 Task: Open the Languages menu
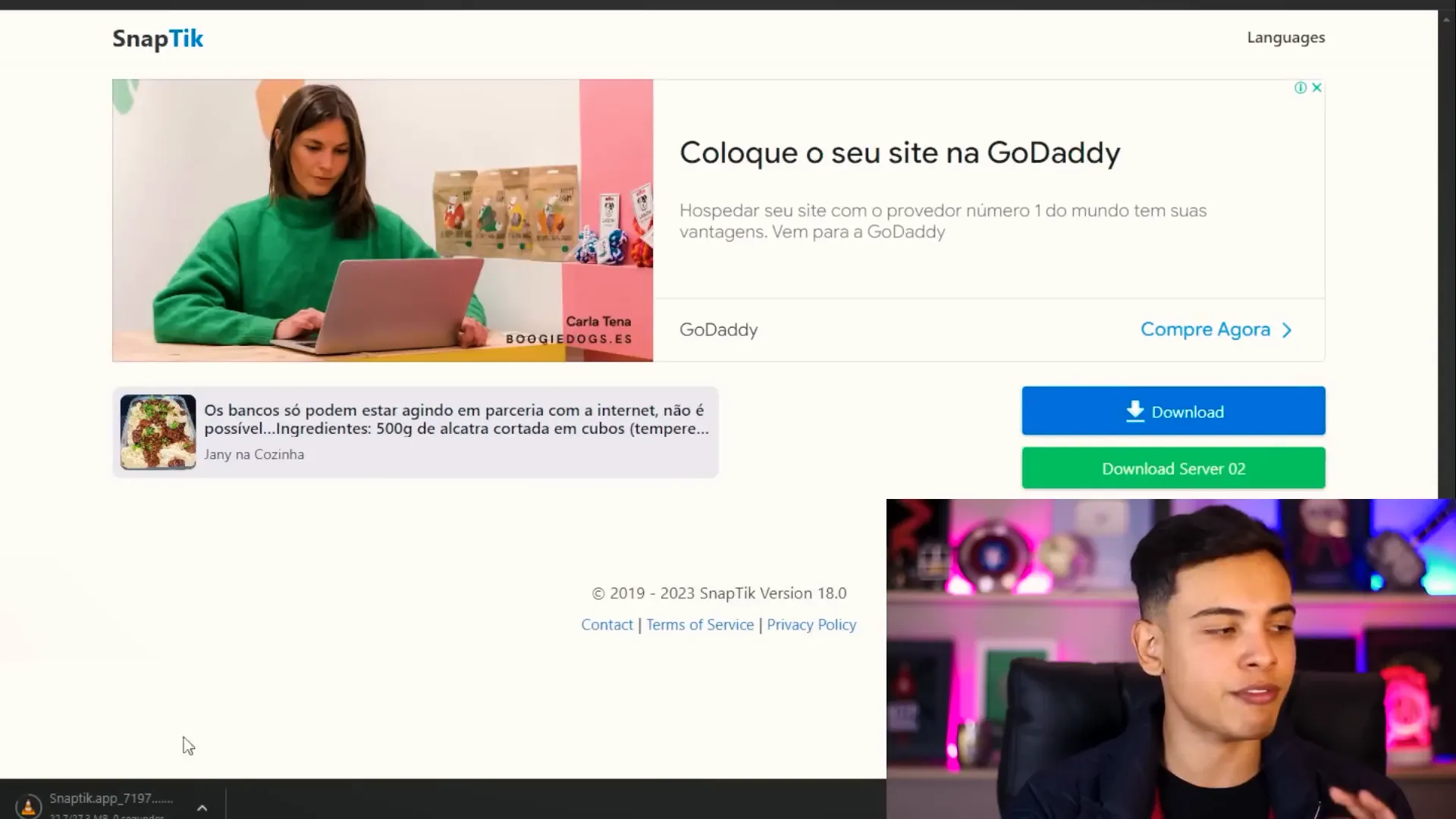click(1285, 37)
